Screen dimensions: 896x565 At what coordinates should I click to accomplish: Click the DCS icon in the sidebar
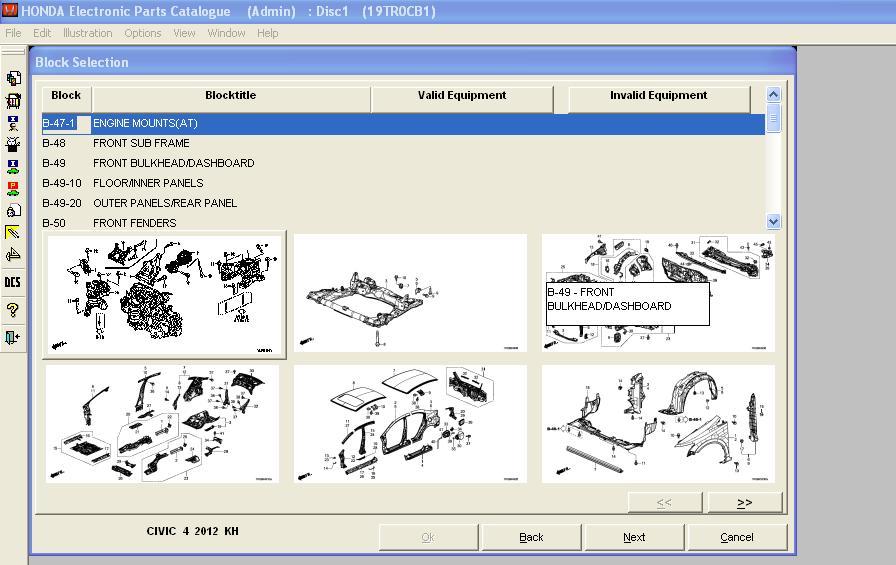(x=13, y=282)
